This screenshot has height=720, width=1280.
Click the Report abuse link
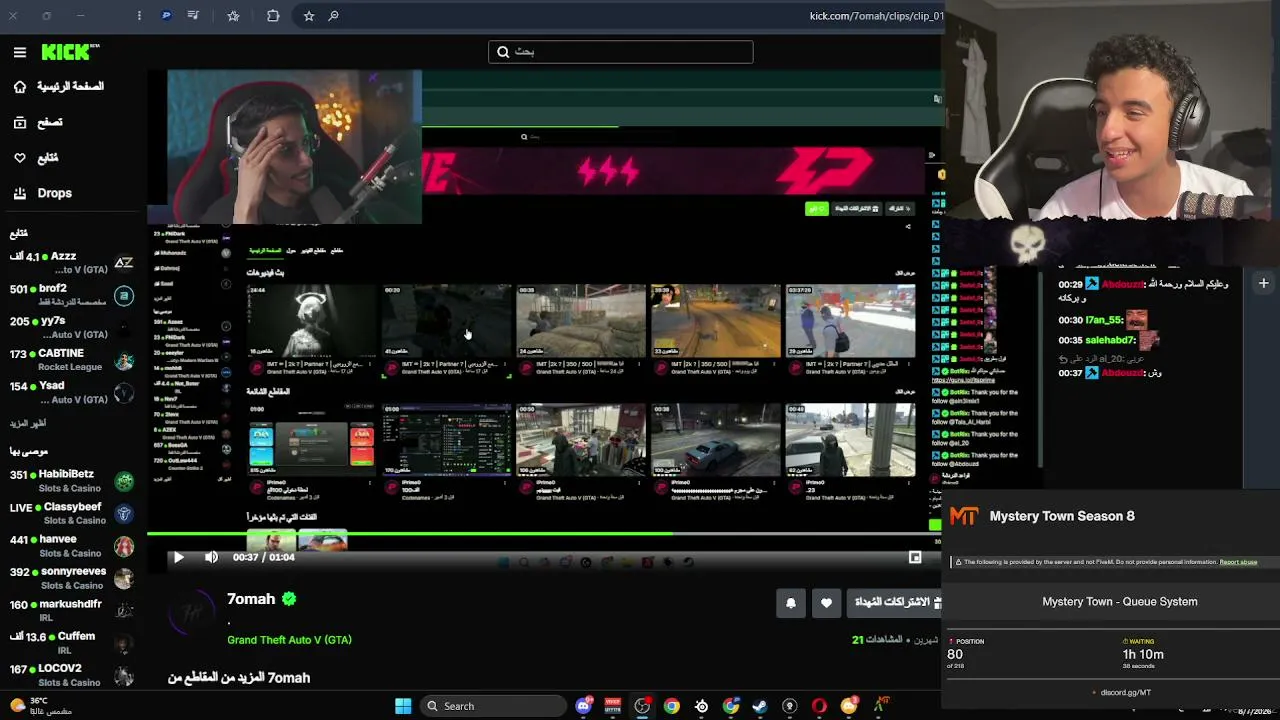[1238, 562]
